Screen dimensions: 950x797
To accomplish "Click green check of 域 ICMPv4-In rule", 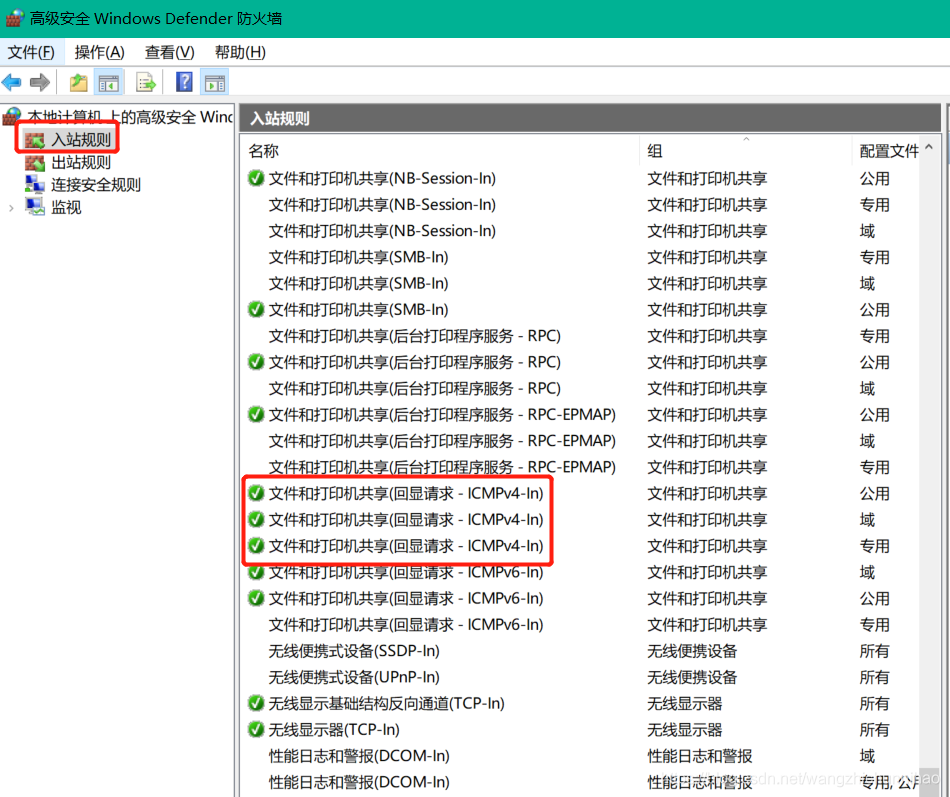I will [x=256, y=519].
